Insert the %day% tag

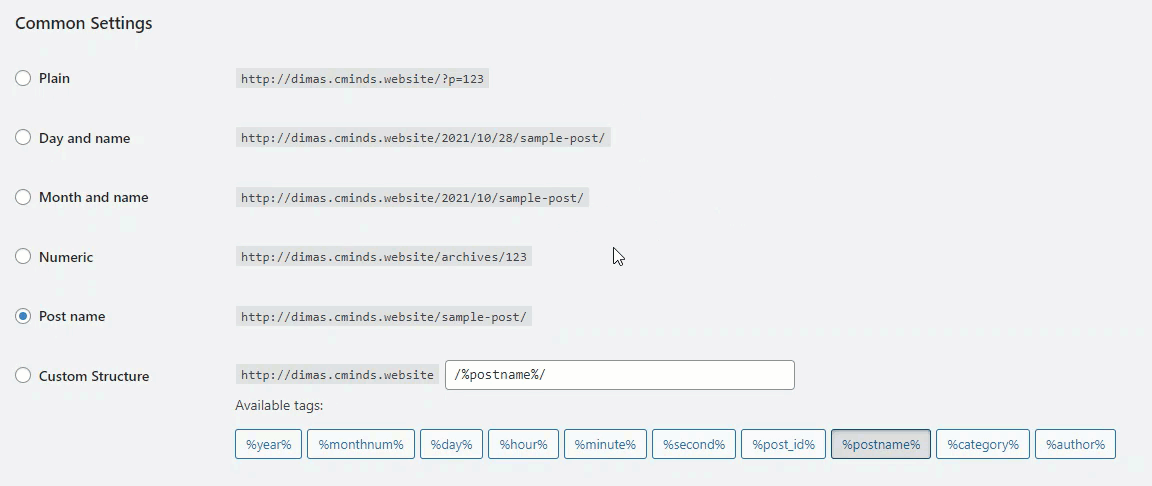pyautogui.click(x=451, y=444)
